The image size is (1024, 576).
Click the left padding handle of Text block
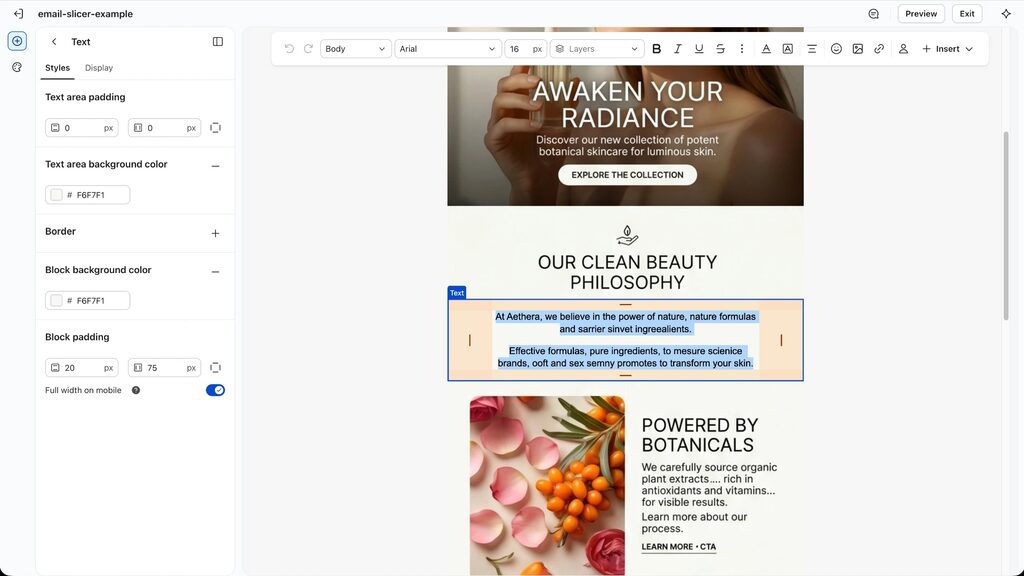click(470, 340)
